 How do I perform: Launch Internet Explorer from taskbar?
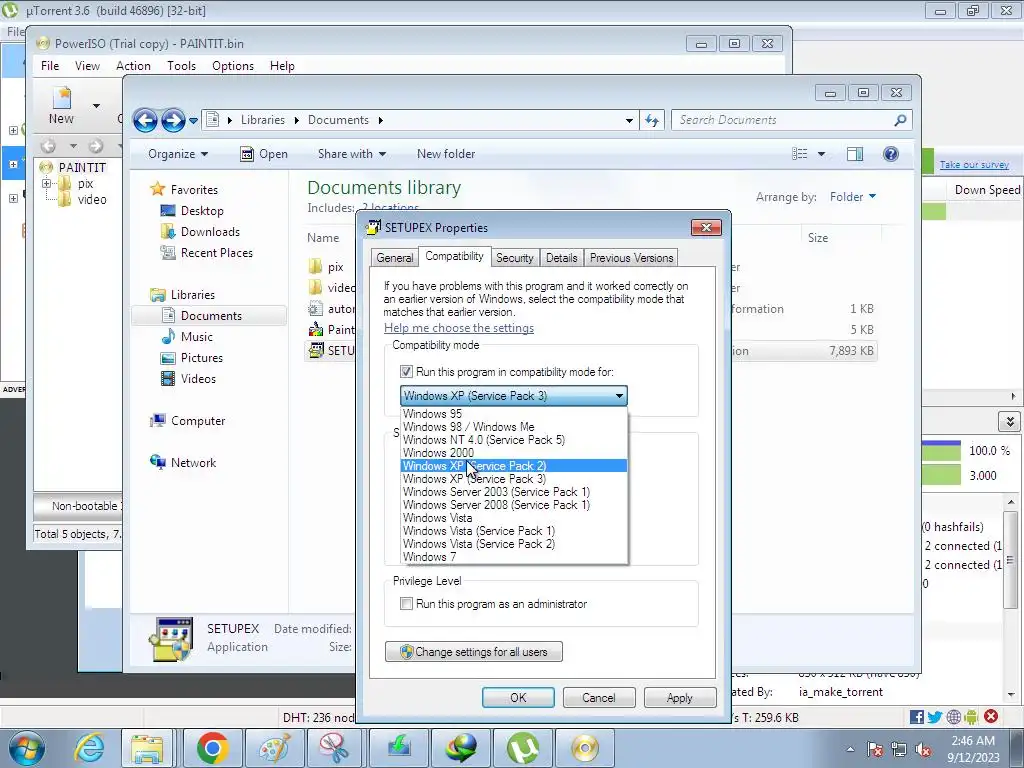(x=89, y=748)
